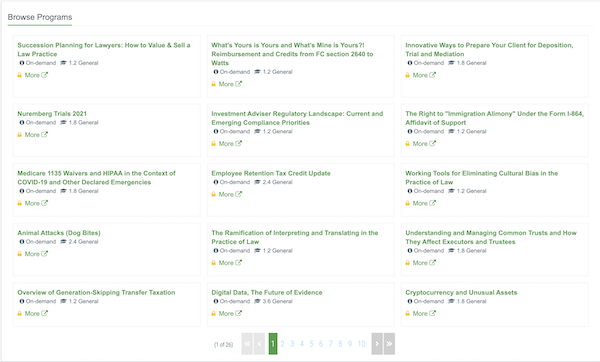This screenshot has width=600, height=362.
Task: Click '2.4 General' under Employee Retention Tax Credit
Action: click(x=277, y=182)
